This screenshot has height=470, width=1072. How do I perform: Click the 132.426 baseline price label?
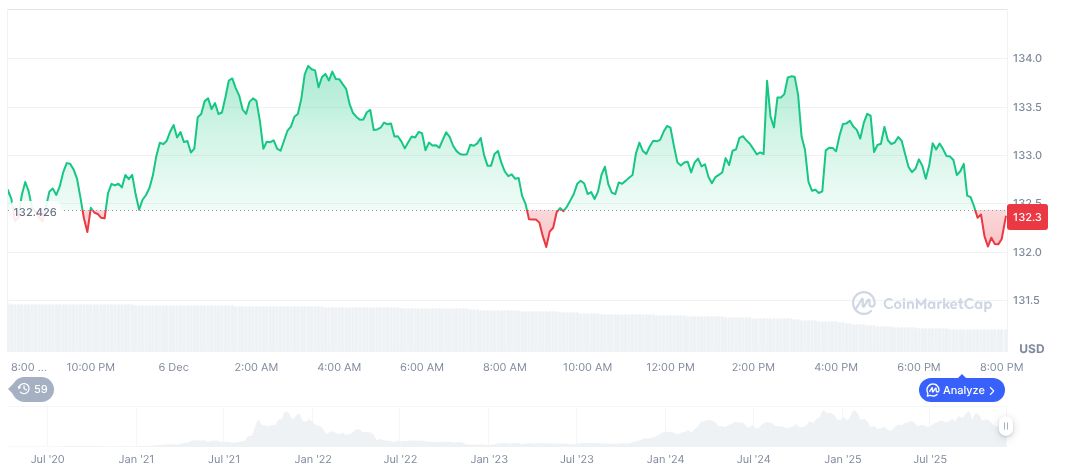click(35, 212)
